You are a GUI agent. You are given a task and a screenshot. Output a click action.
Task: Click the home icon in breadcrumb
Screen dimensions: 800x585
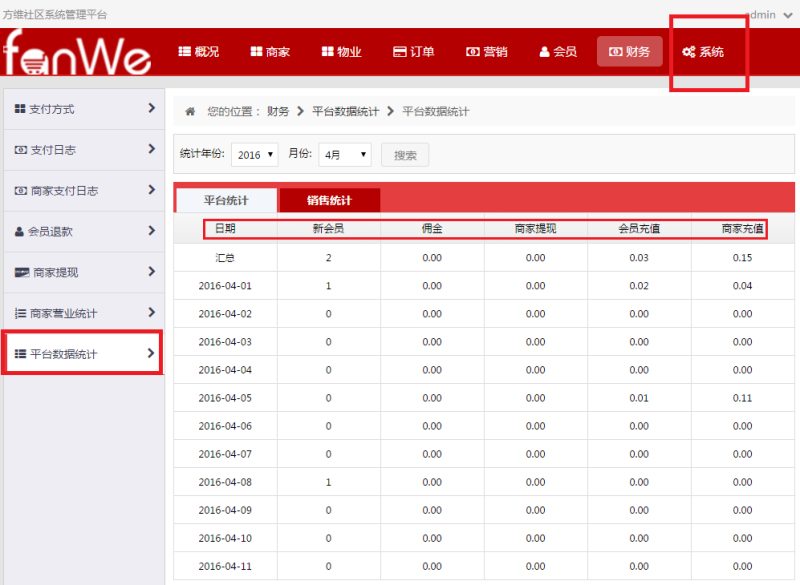[x=190, y=111]
